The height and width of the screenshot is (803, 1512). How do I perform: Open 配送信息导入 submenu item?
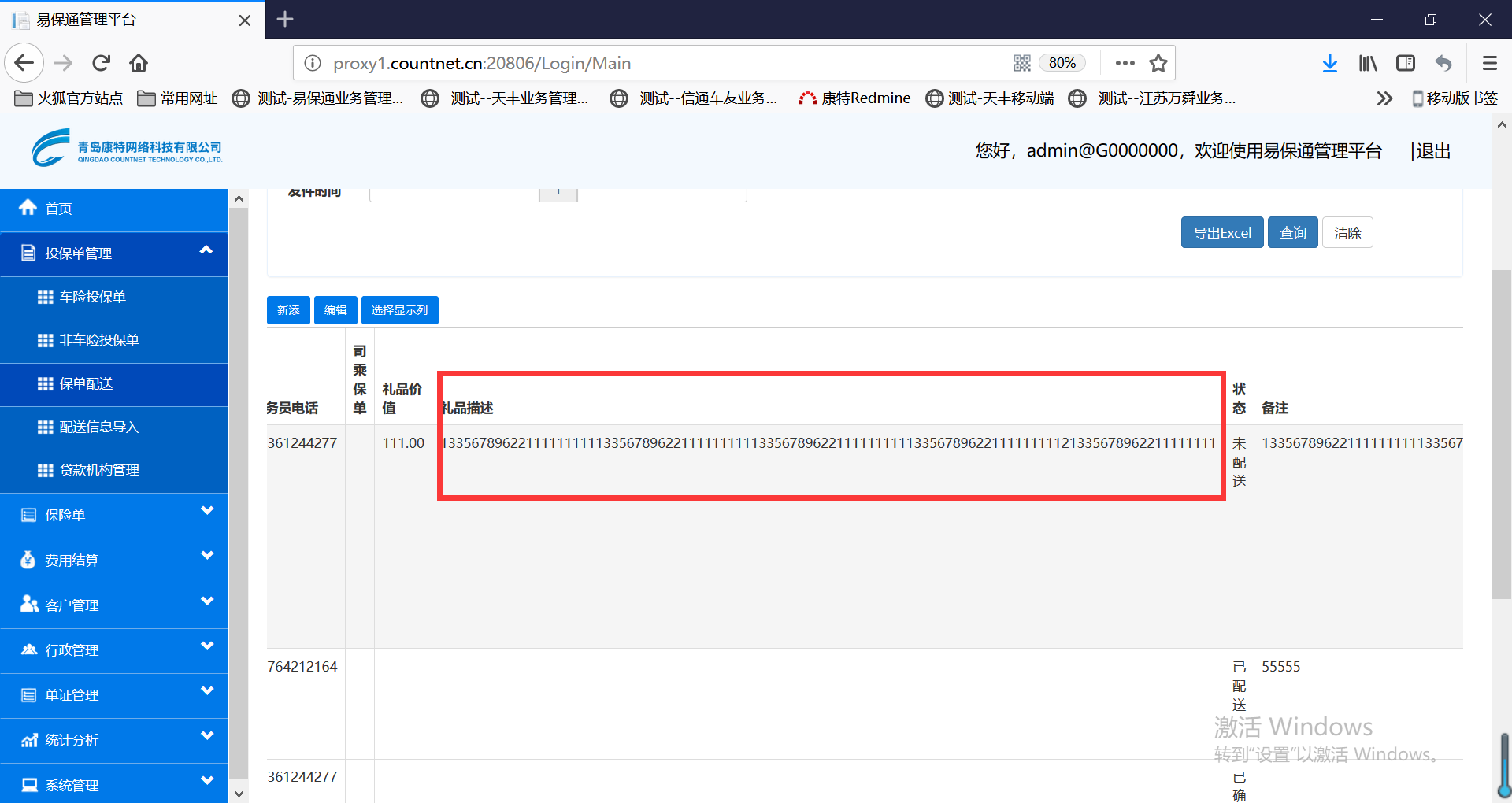tap(114, 427)
